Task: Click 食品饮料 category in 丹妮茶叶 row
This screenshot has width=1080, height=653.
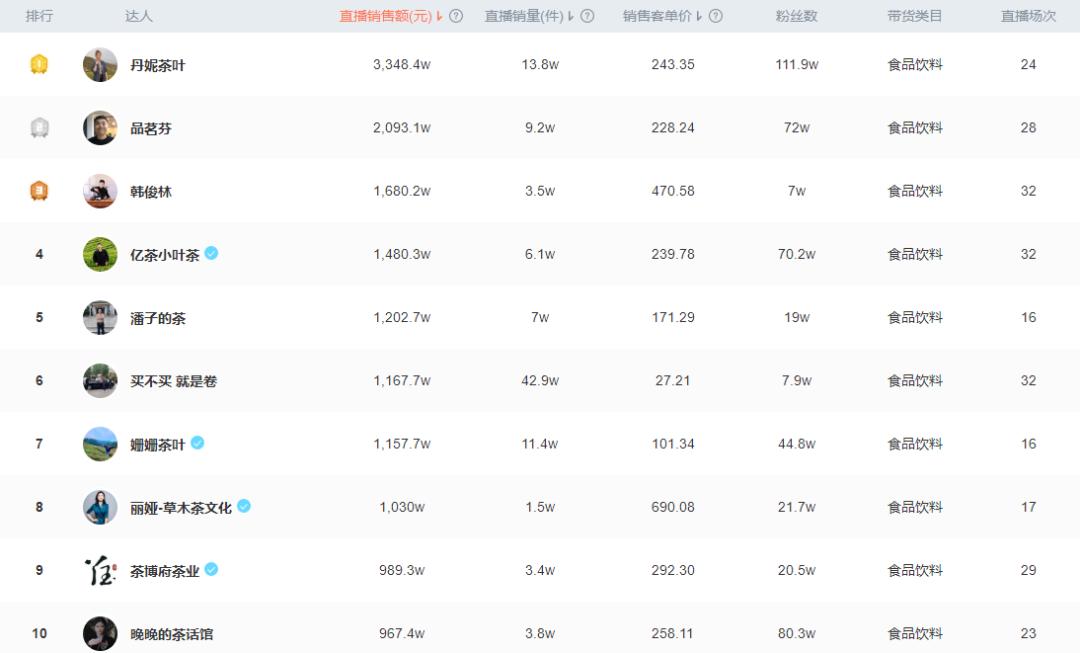Action: click(915, 65)
